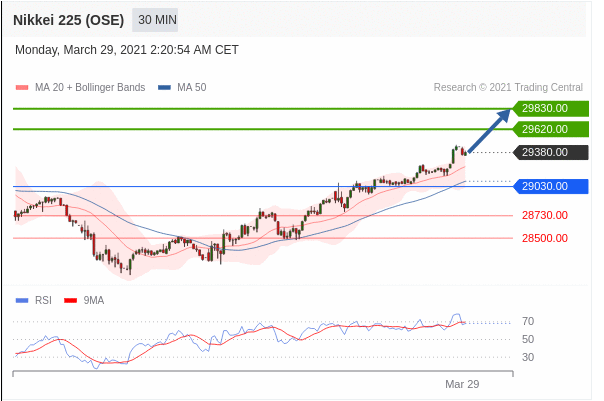Click the 30 MIN timeframe badge

click(x=155, y=20)
